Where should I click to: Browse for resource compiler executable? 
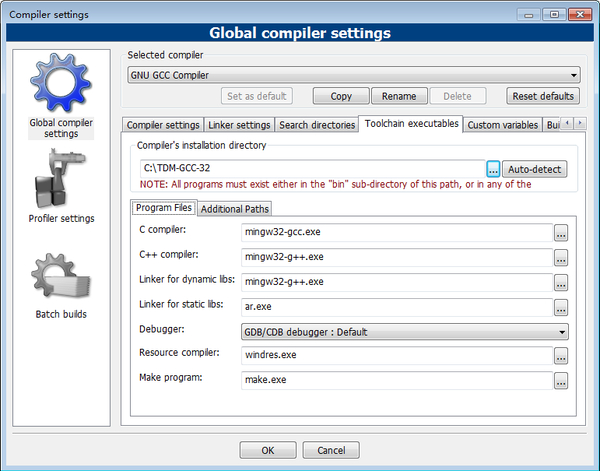click(561, 355)
